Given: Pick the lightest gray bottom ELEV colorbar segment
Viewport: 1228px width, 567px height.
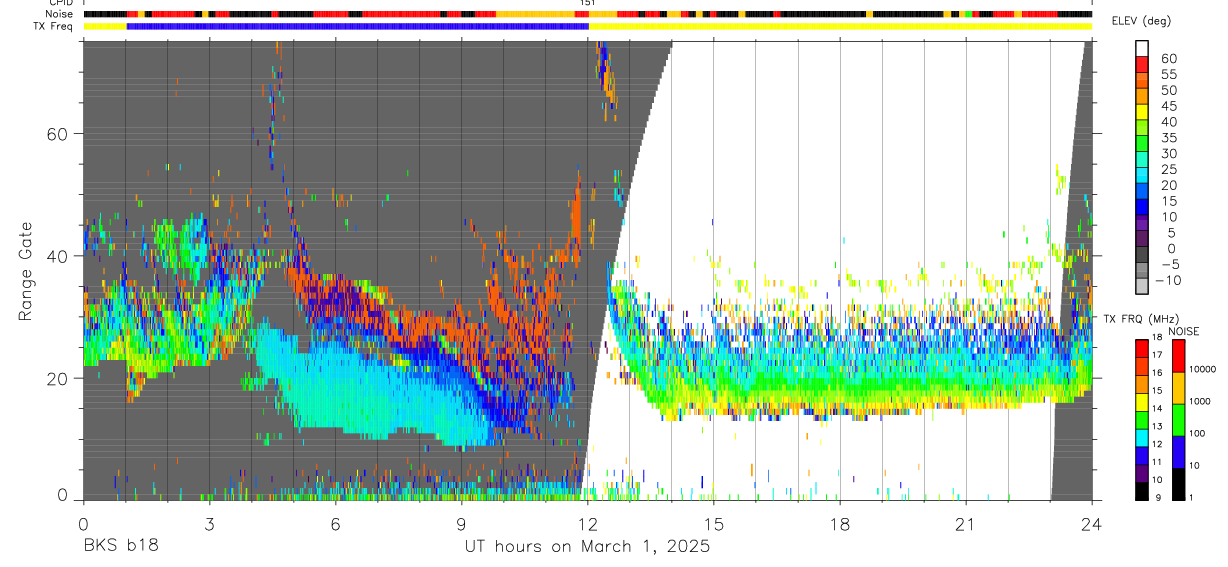Looking at the screenshot, I should click(1142, 284).
